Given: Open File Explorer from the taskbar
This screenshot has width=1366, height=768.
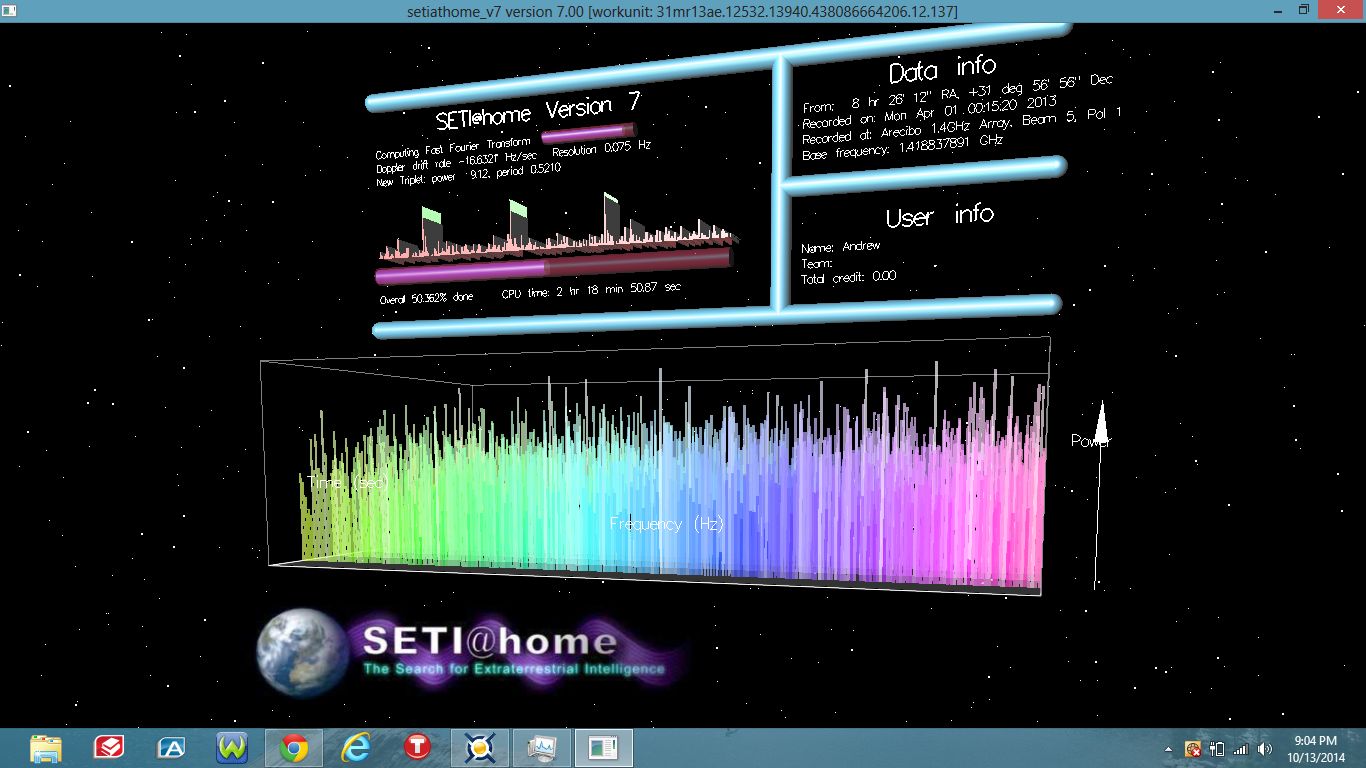Looking at the screenshot, I should pyautogui.click(x=45, y=747).
